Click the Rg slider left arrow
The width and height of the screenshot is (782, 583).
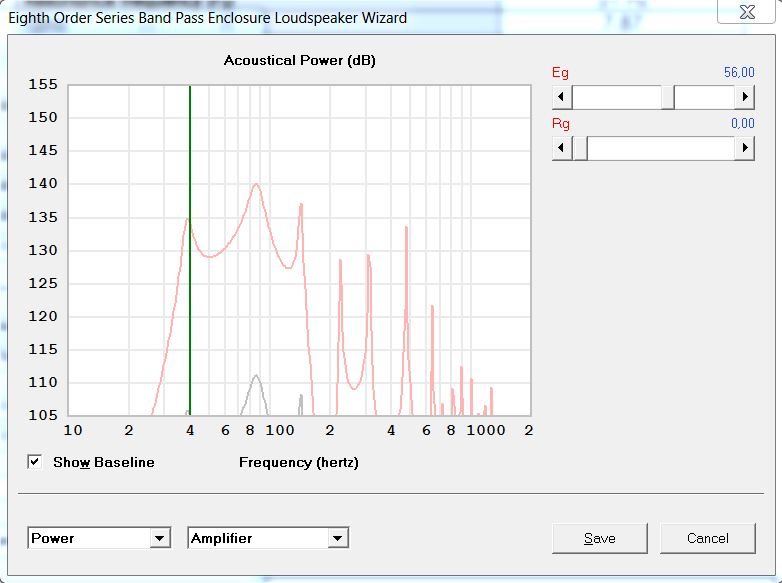pos(562,148)
